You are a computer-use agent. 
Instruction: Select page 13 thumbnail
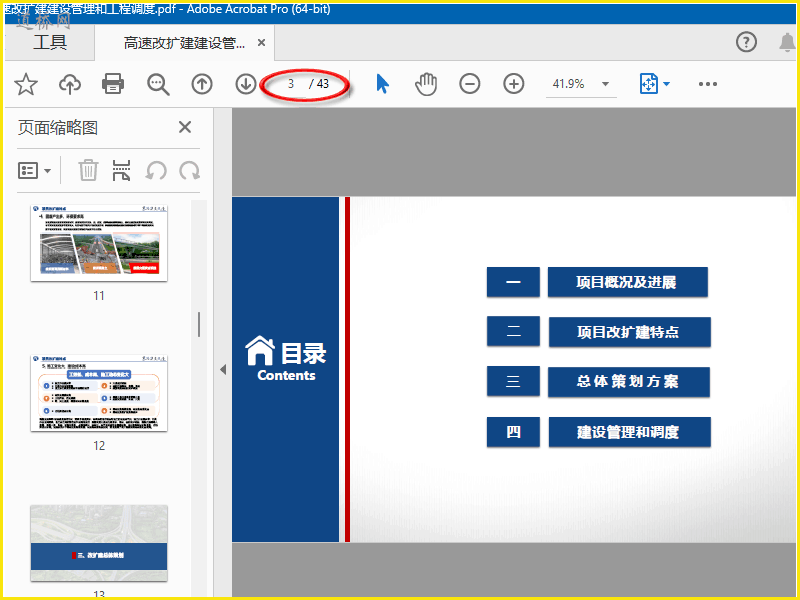[99, 543]
